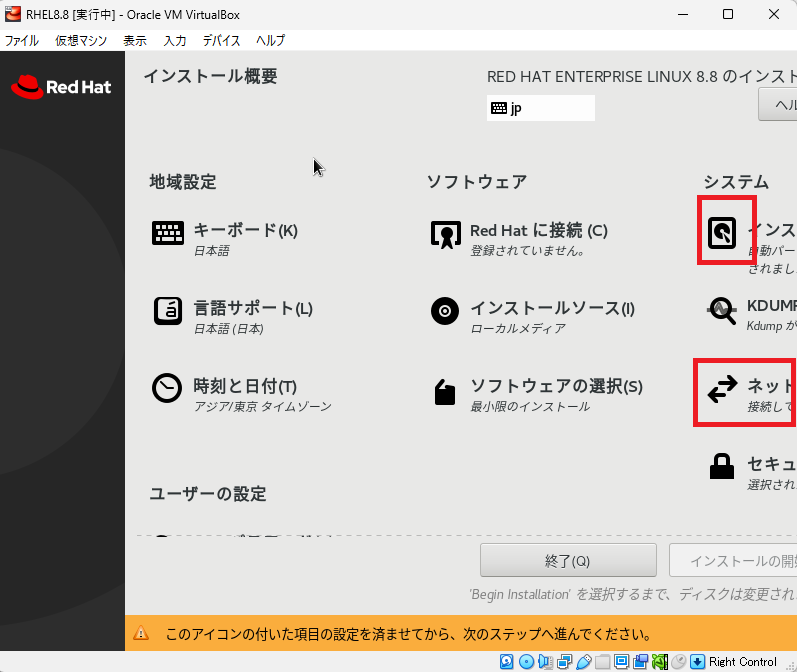Click the Right Control host key text
The height and width of the screenshot is (672, 797).
(x=743, y=661)
